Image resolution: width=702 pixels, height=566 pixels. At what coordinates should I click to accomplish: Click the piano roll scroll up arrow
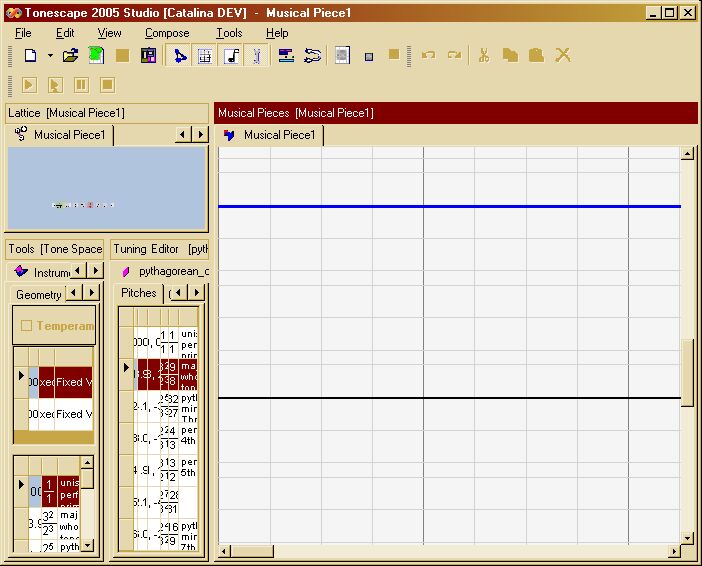pos(687,154)
